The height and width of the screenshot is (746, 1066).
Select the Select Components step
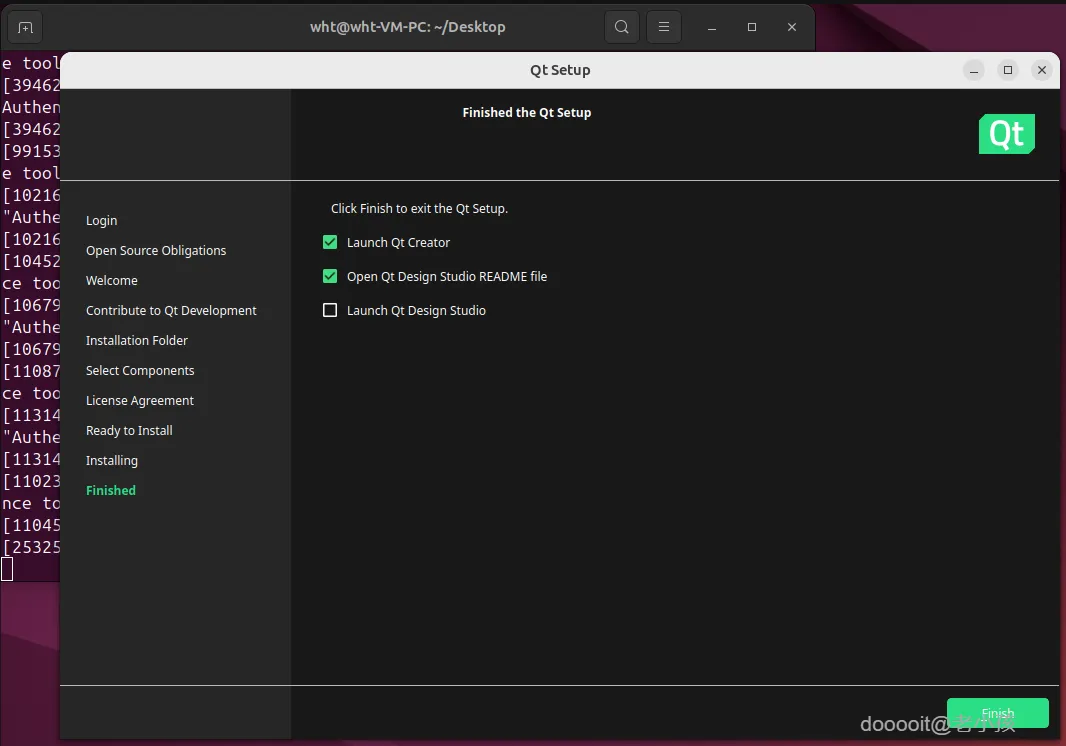pos(140,370)
